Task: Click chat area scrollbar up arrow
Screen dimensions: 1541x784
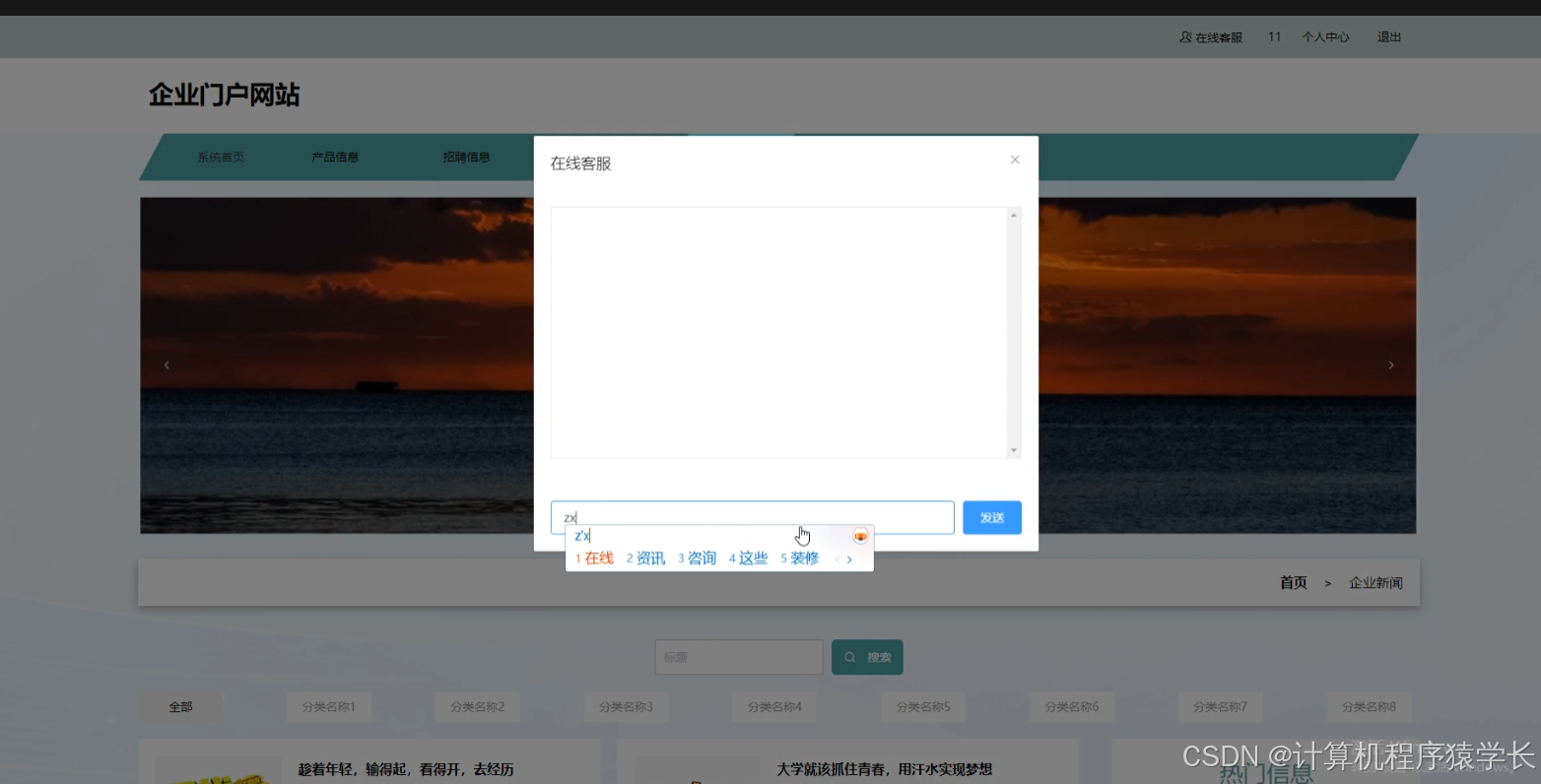Action: click(x=1014, y=215)
